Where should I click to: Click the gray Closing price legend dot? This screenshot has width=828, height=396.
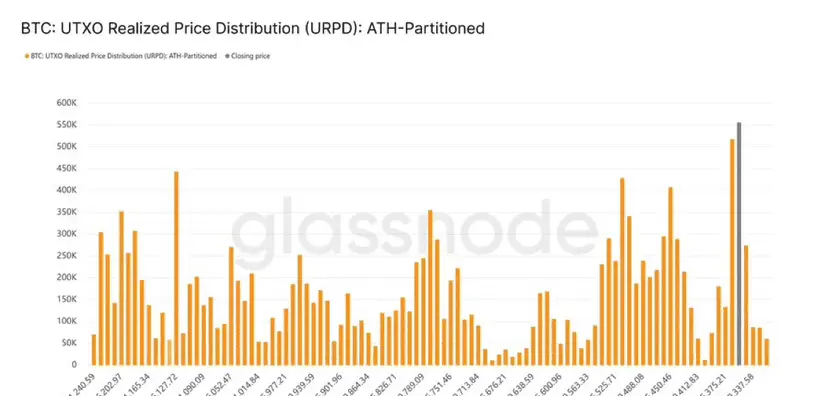tap(228, 56)
